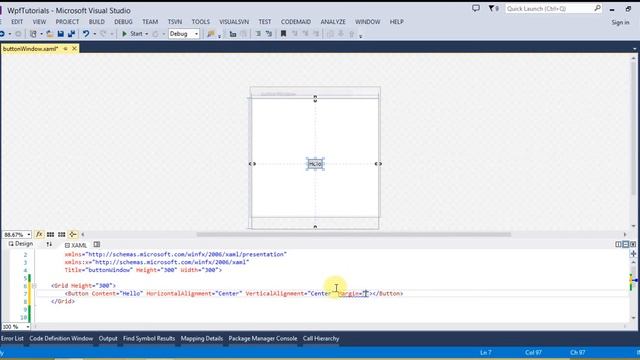The height and width of the screenshot is (360, 640).
Task: Close the buttonWindow.xaml tab
Action: (x=74, y=49)
